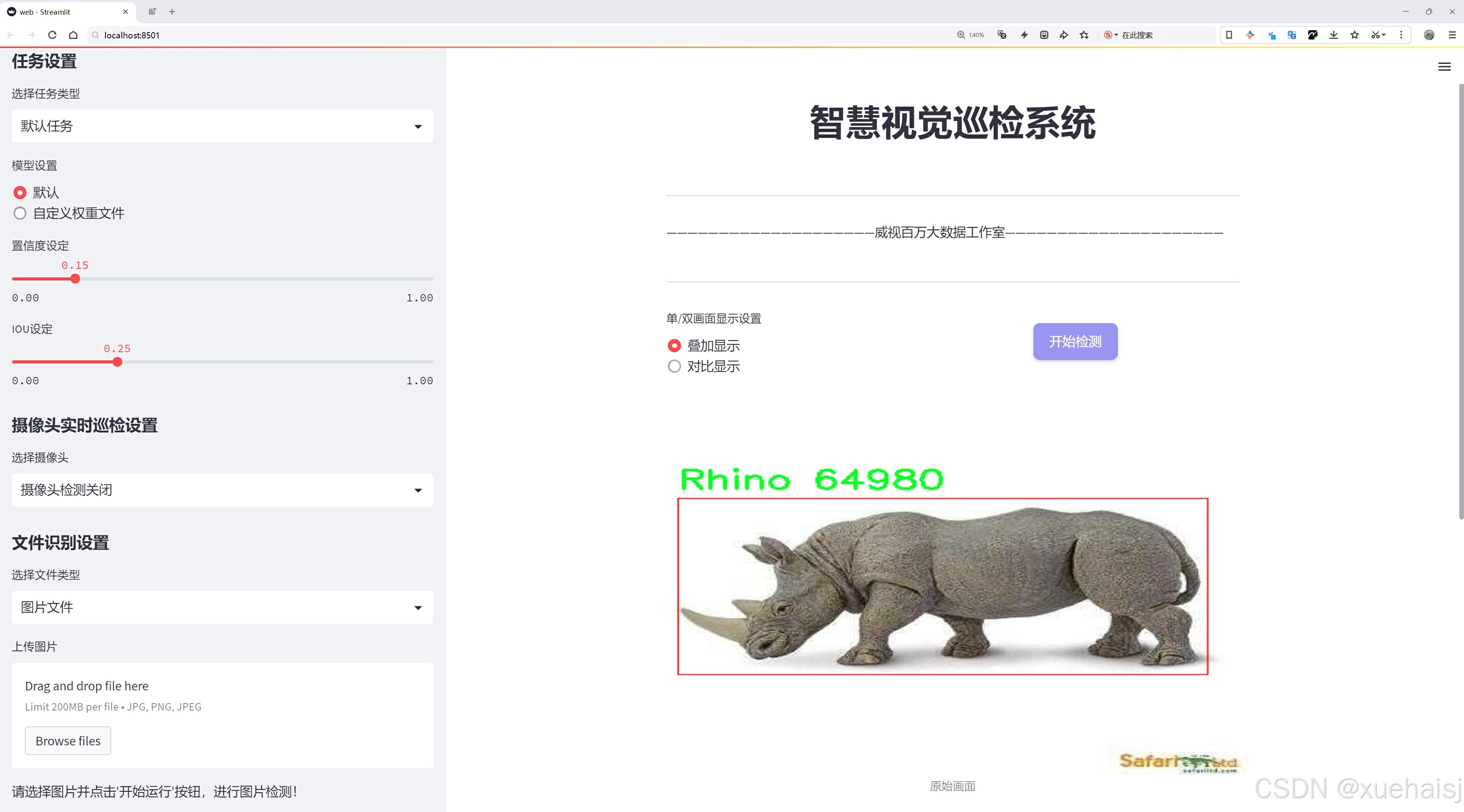Click the downloads arrow icon in toolbar
1464x812 pixels.
pyautogui.click(x=1333, y=34)
